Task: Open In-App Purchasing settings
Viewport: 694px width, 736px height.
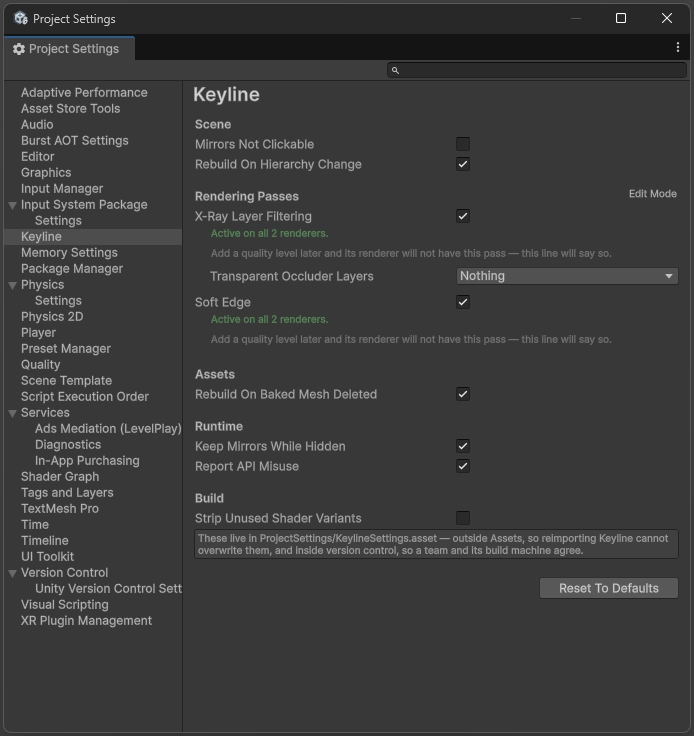Action: pos(87,460)
